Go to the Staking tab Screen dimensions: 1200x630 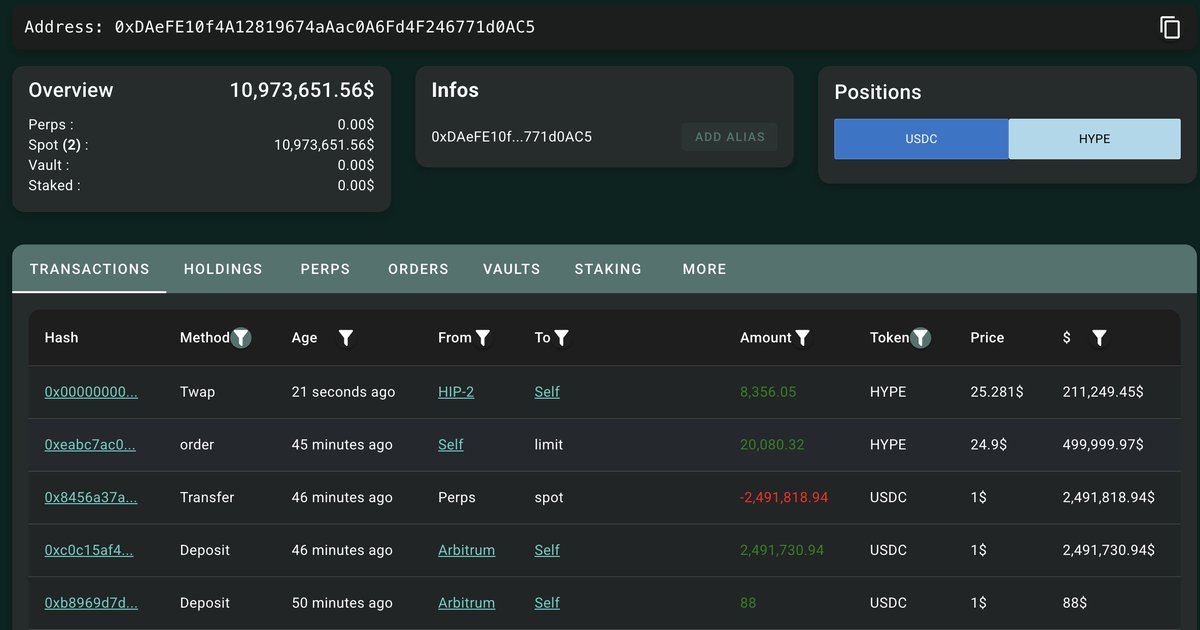tap(608, 269)
